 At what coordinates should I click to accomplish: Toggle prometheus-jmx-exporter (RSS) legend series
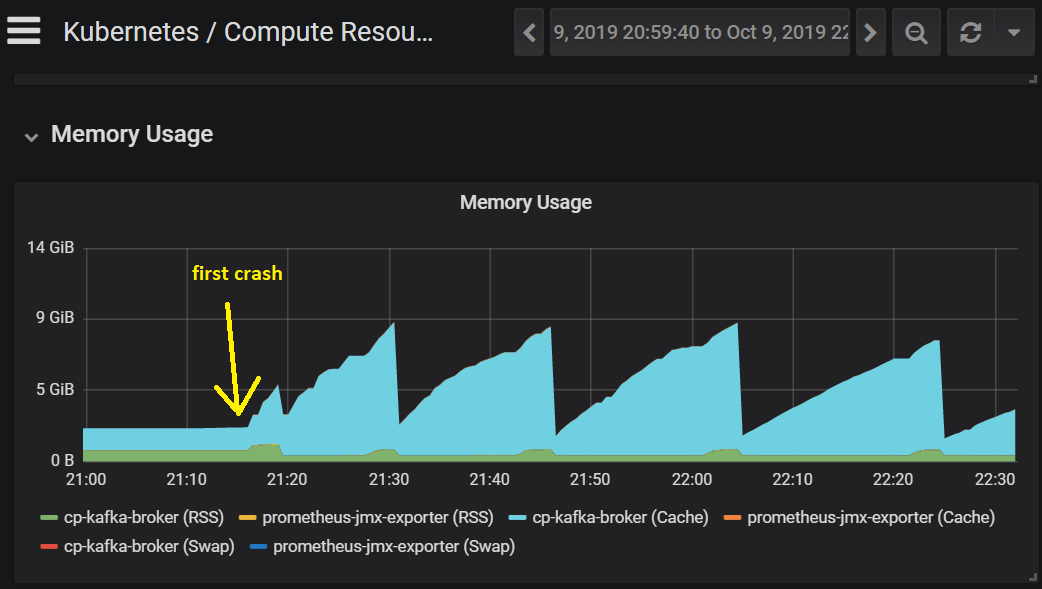[x=377, y=517]
